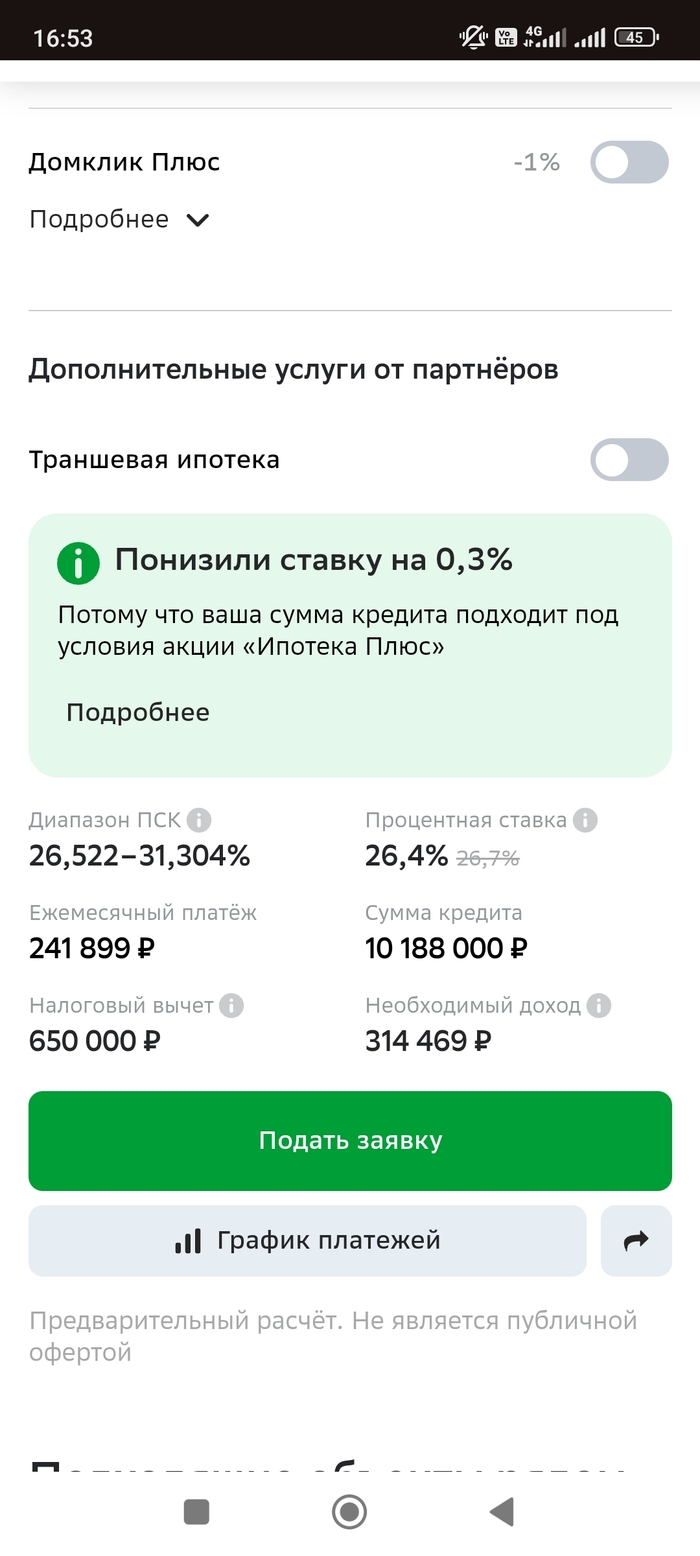
Task: Tap info icon next to Диапазон ПСК
Action: coord(199,821)
